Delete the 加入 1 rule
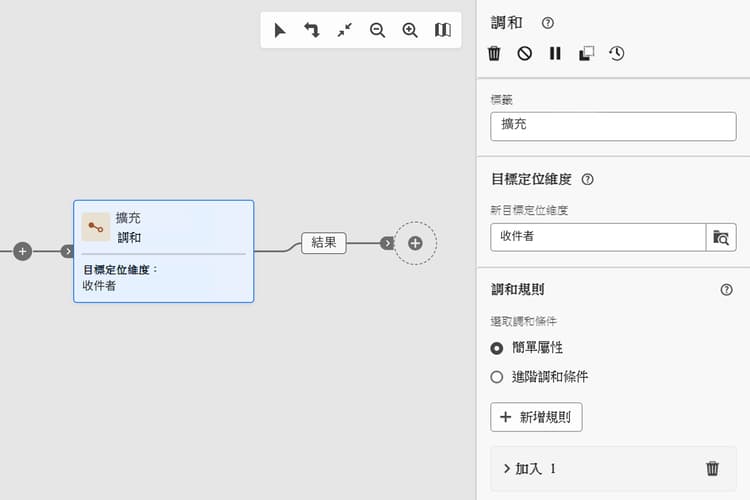Viewport: 750px width, 500px height. [712, 468]
